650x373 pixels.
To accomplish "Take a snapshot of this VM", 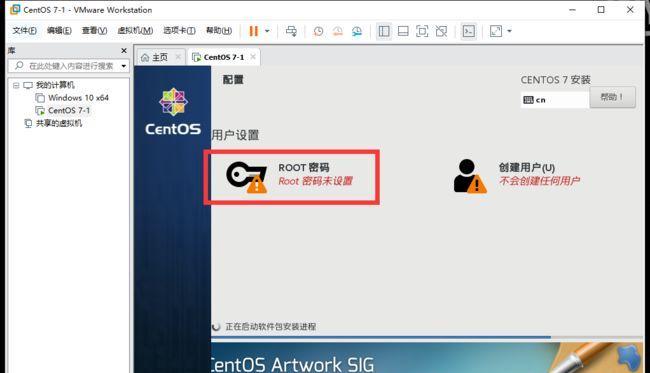I will click(x=318, y=31).
